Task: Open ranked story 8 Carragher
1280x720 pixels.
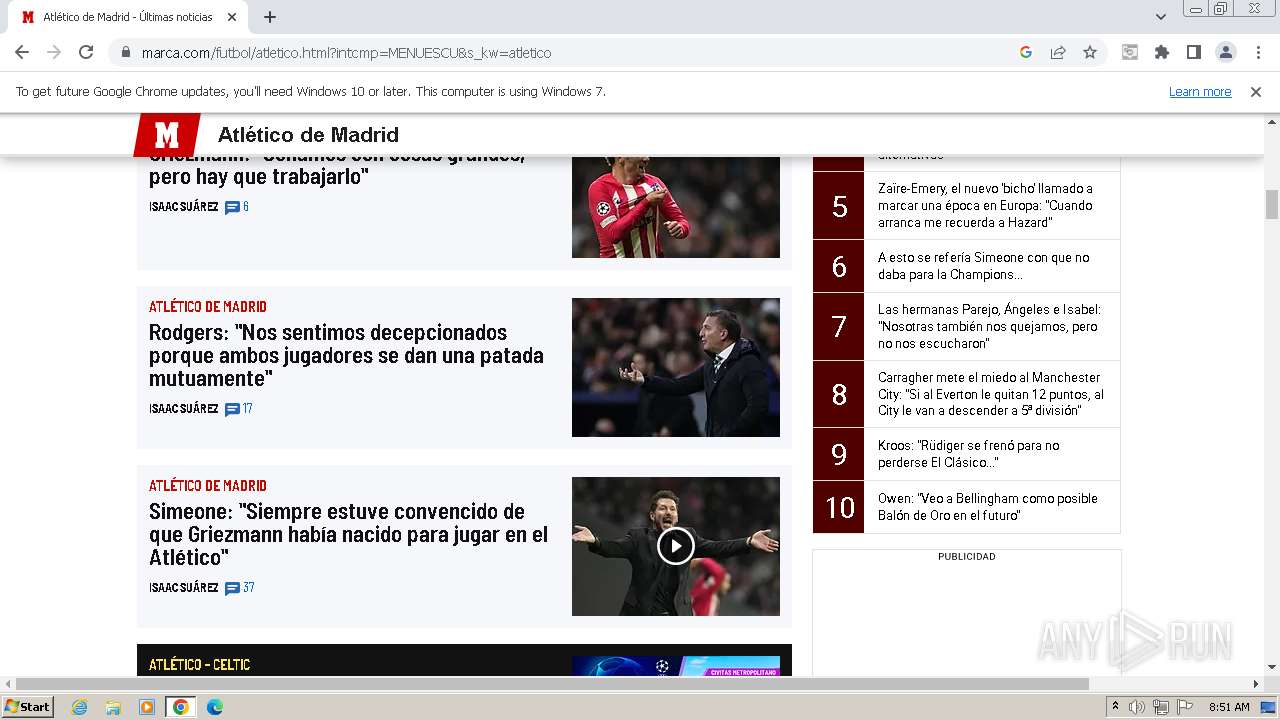Action: [x=991, y=394]
